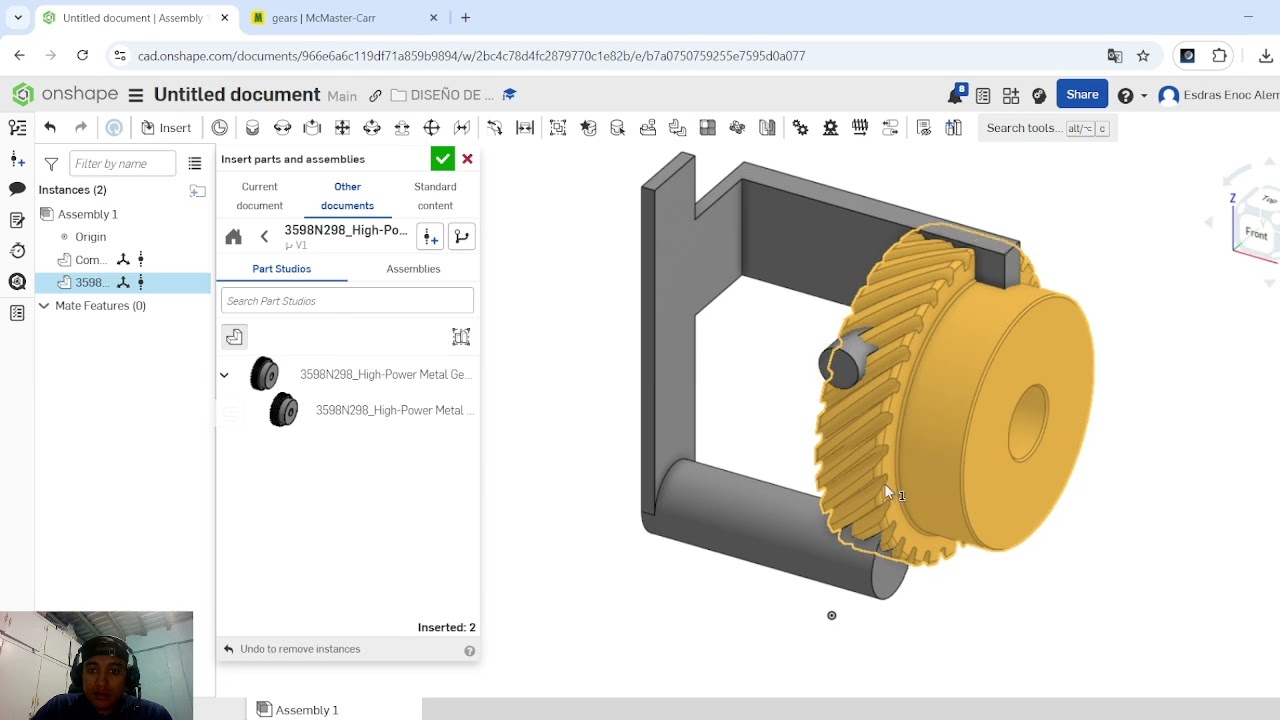The image size is (1280, 720).
Task: Open the App Store icon
Action: (x=1011, y=95)
